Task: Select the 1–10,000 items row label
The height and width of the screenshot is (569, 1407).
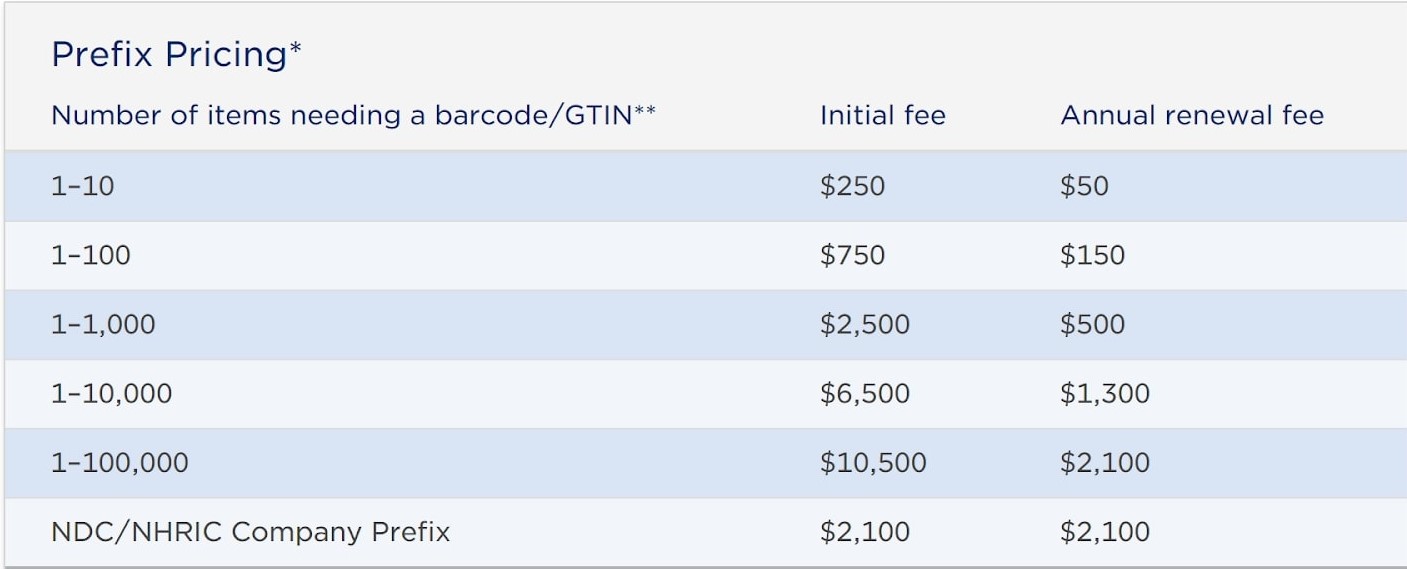Action: point(111,393)
